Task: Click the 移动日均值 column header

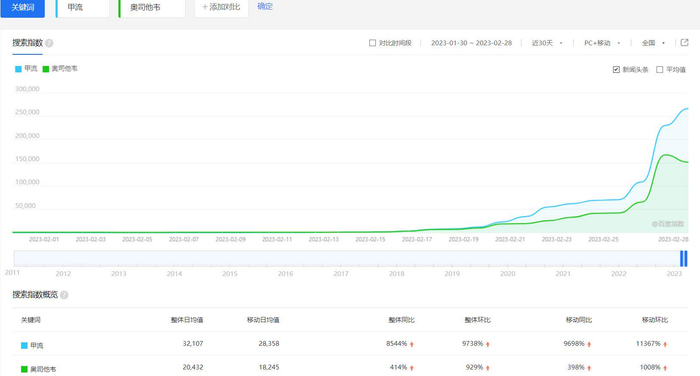Action: 263,320
